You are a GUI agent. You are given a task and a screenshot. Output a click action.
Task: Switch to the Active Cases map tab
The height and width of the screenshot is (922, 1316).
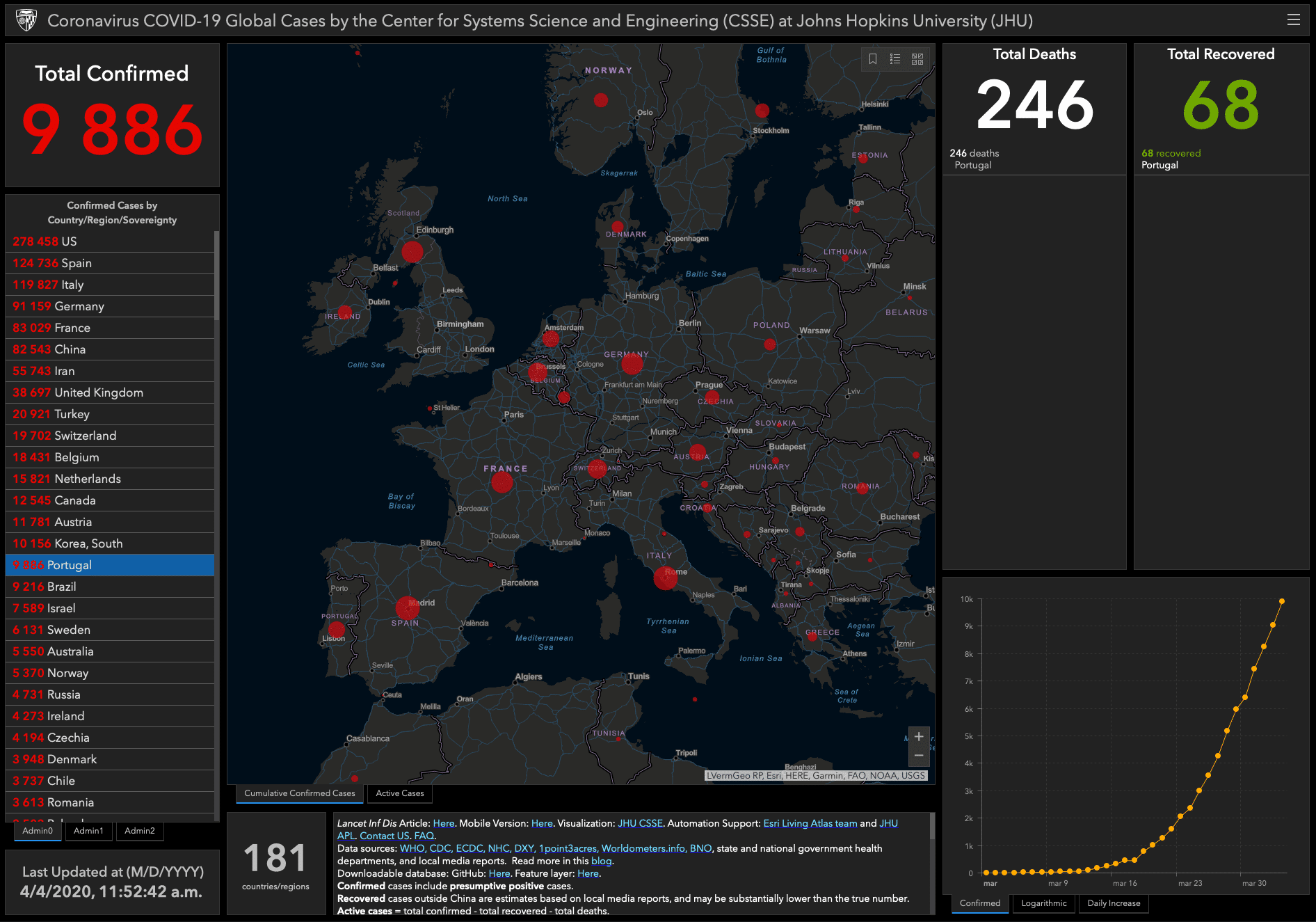point(399,793)
